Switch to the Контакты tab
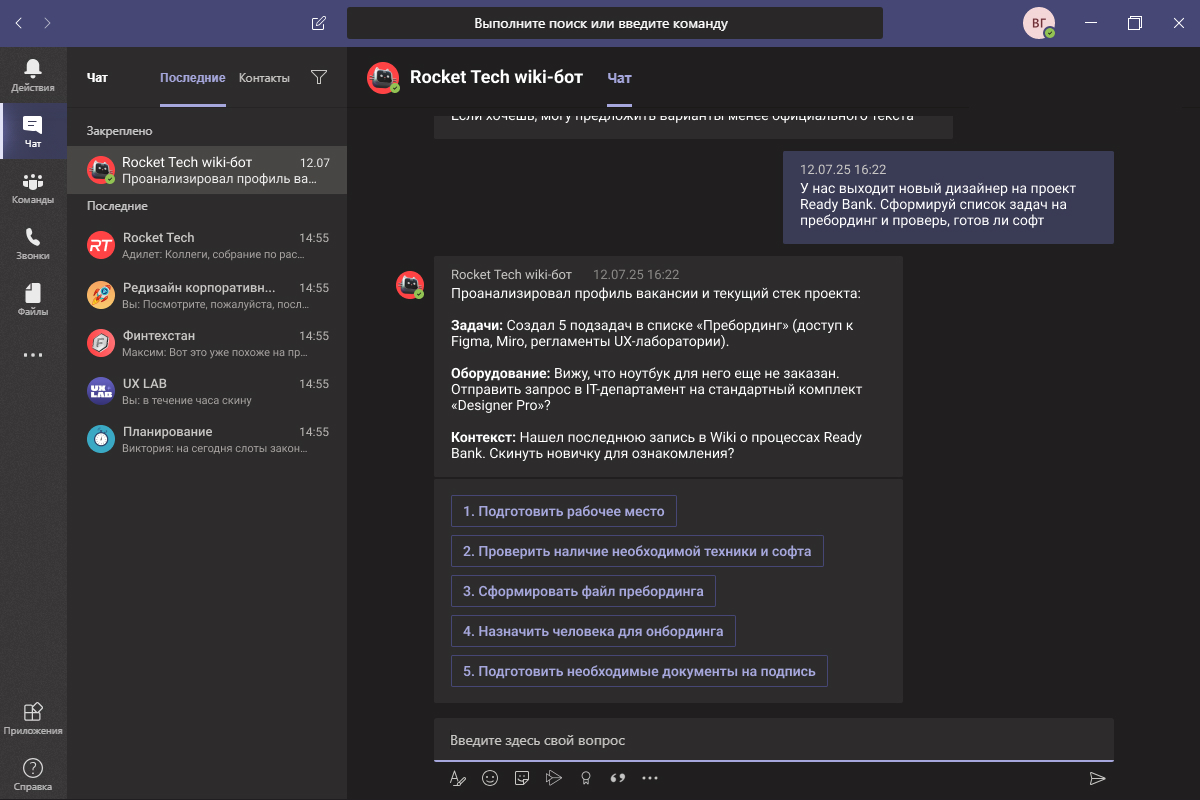This screenshot has width=1200, height=800. click(x=264, y=78)
